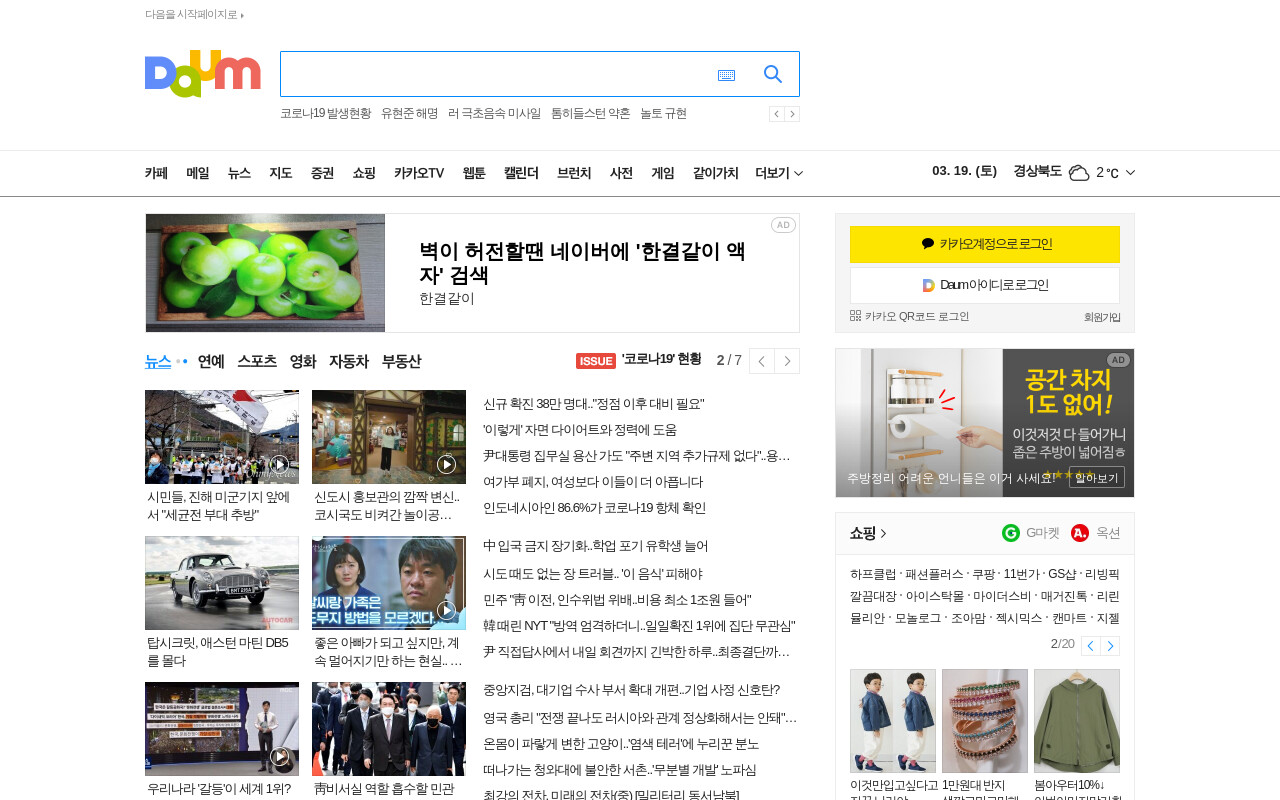Open 카카오TV in the navigation bar

419,173
